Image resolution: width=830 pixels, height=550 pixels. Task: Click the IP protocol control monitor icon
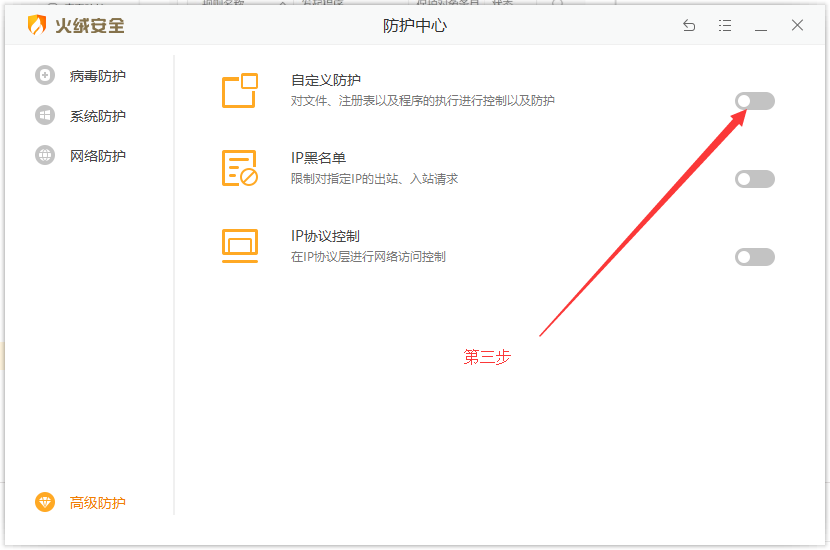(240, 246)
